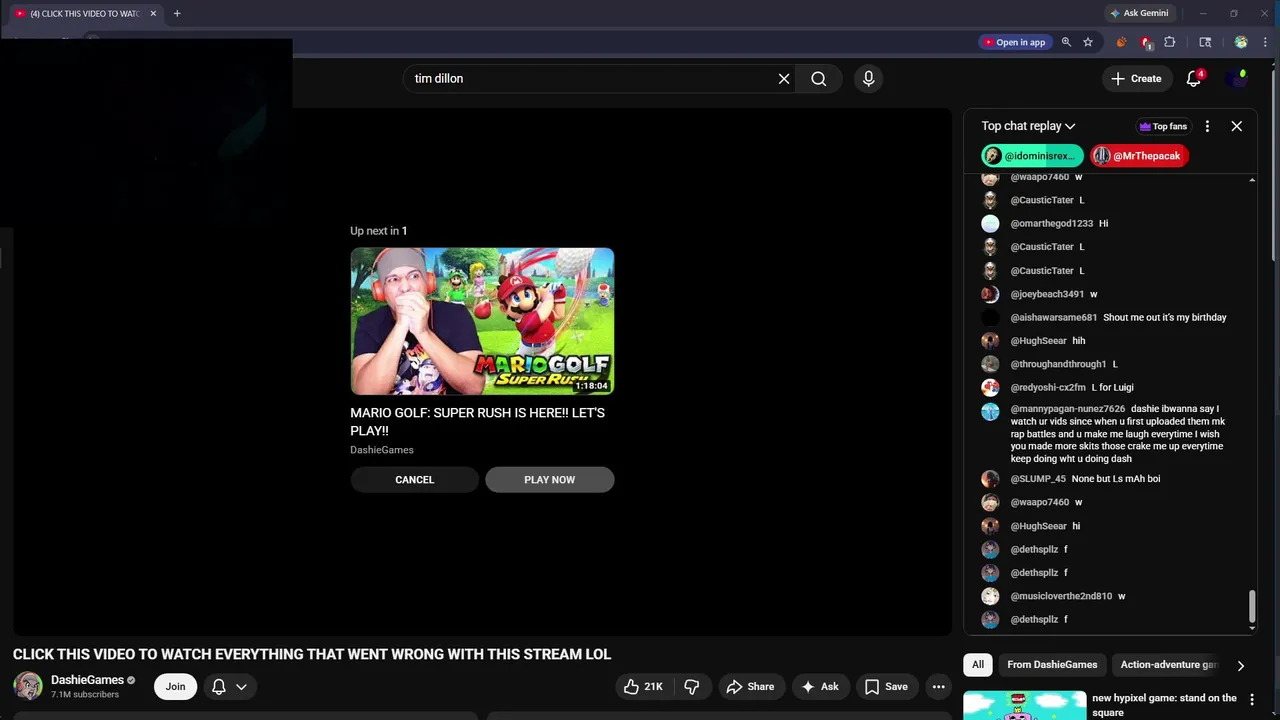Click @waapo7460 avatar at top of chat

tap(990, 178)
